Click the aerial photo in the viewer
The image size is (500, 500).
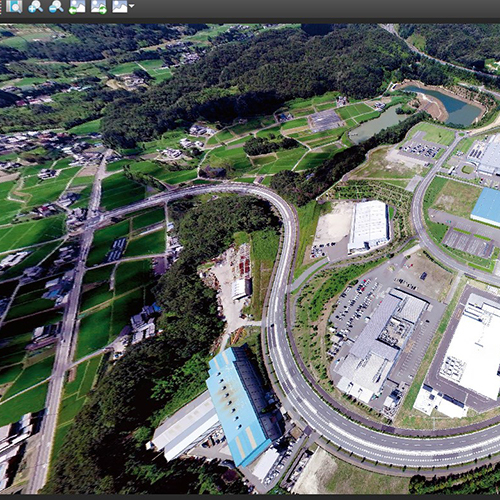[250, 259]
